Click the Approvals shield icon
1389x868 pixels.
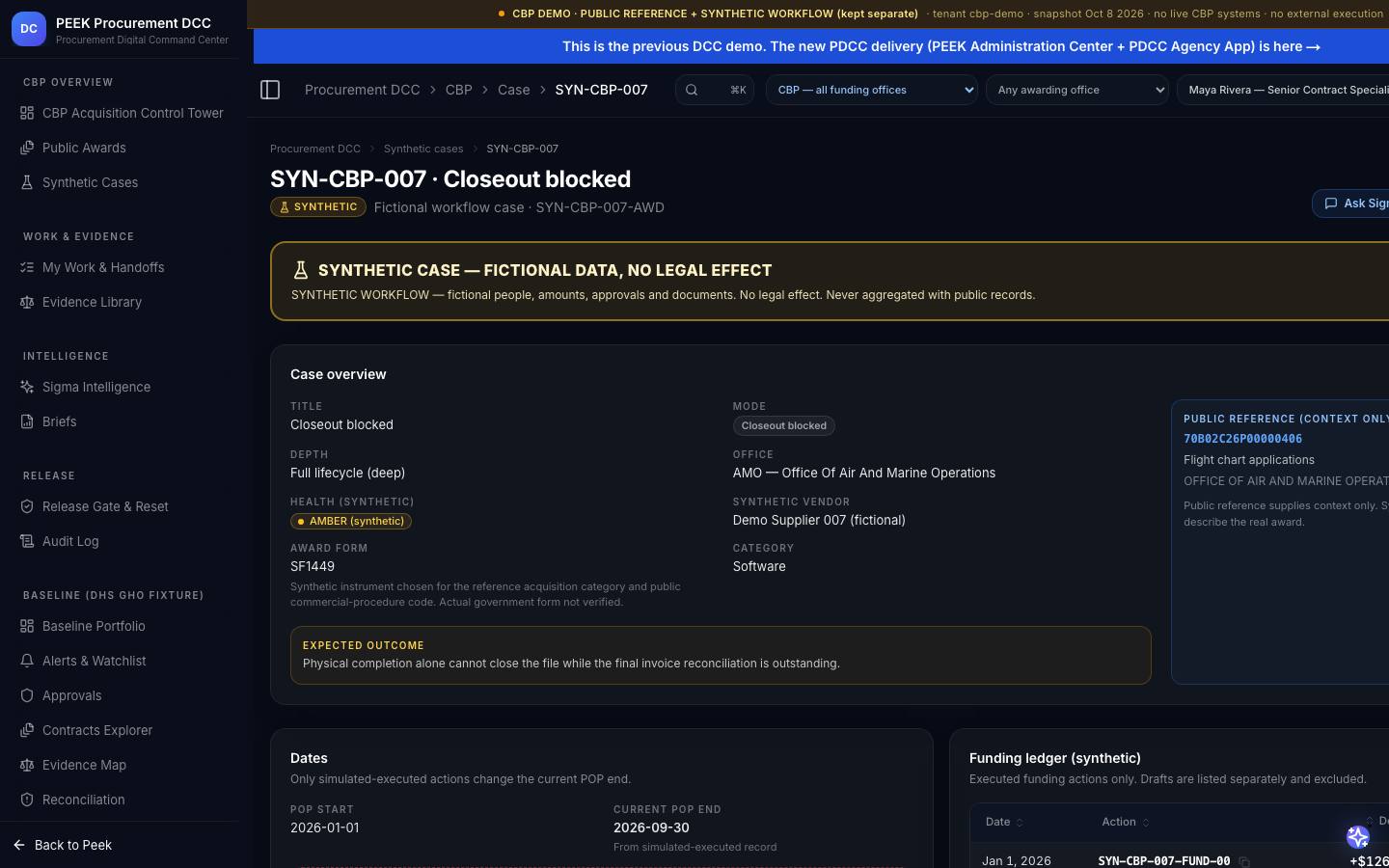[27, 695]
